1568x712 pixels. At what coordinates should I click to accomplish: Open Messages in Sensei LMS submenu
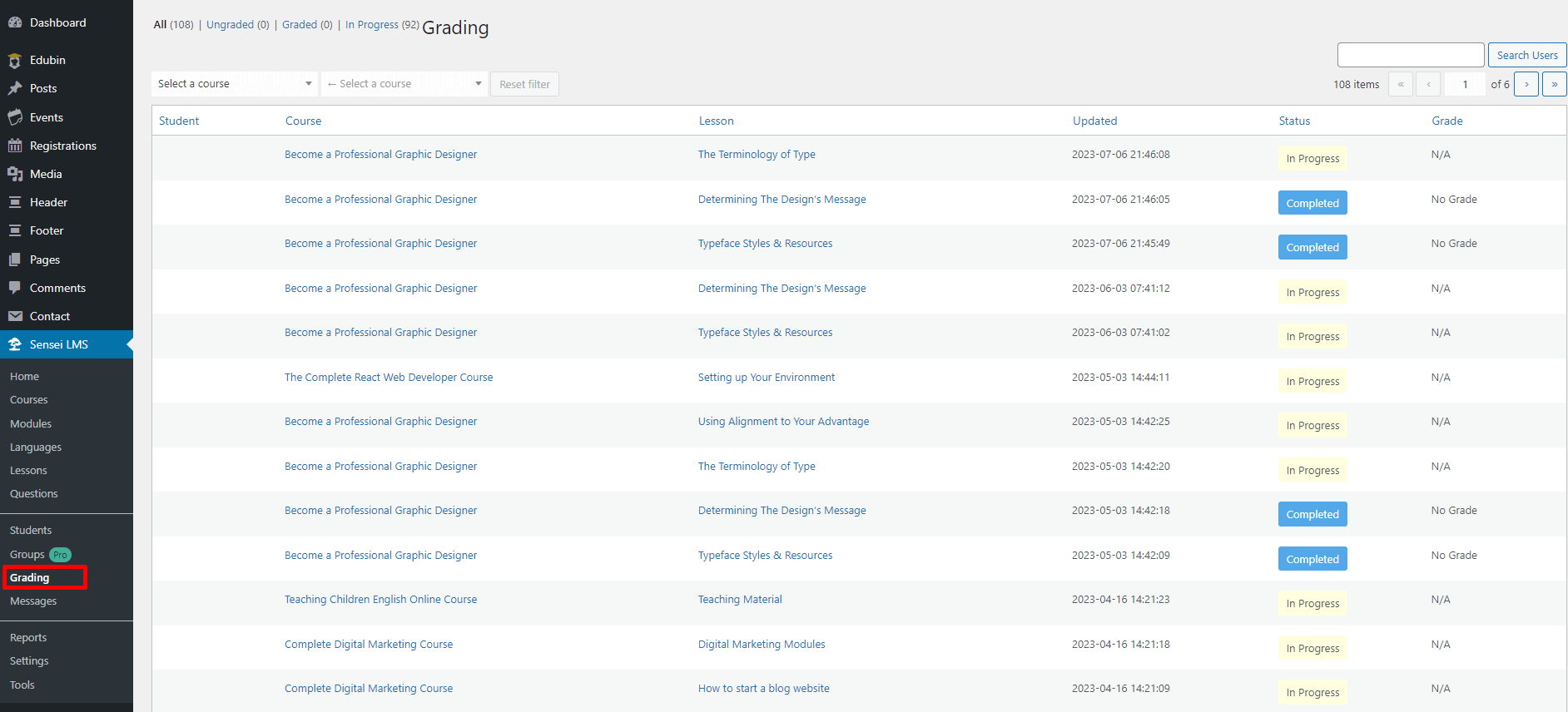pyautogui.click(x=33, y=601)
